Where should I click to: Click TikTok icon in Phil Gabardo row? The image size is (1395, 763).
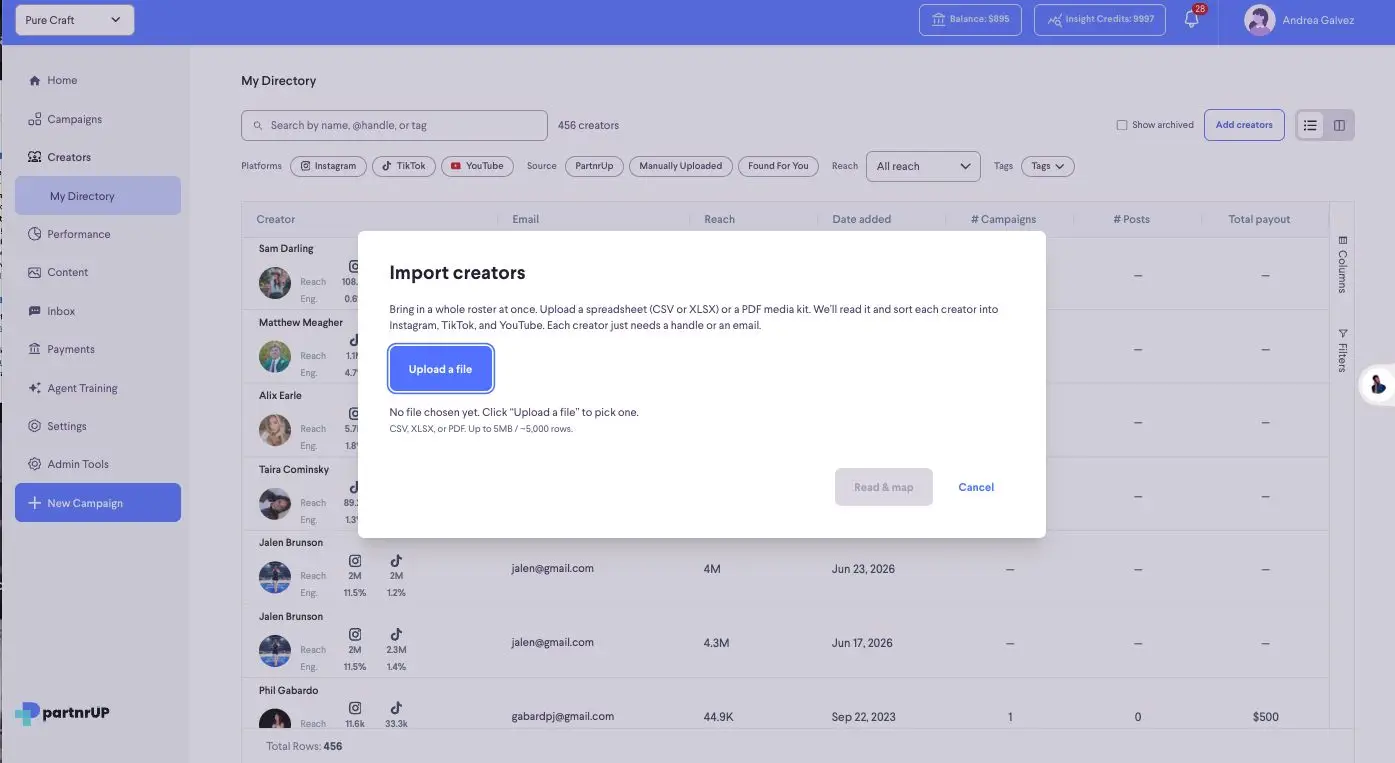pyautogui.click(x=396, y=708)
